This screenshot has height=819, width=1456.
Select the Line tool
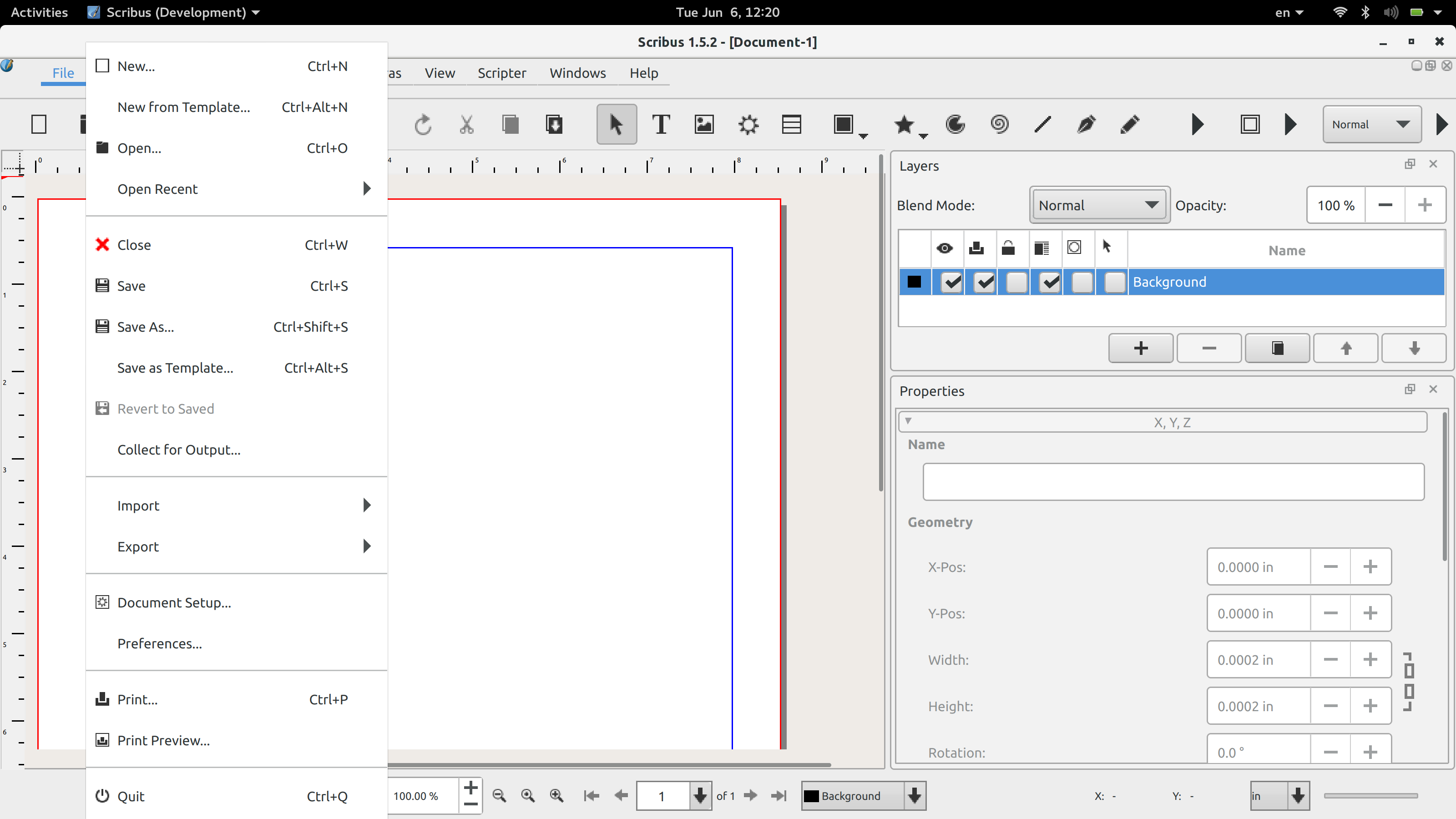(1042, 124)
